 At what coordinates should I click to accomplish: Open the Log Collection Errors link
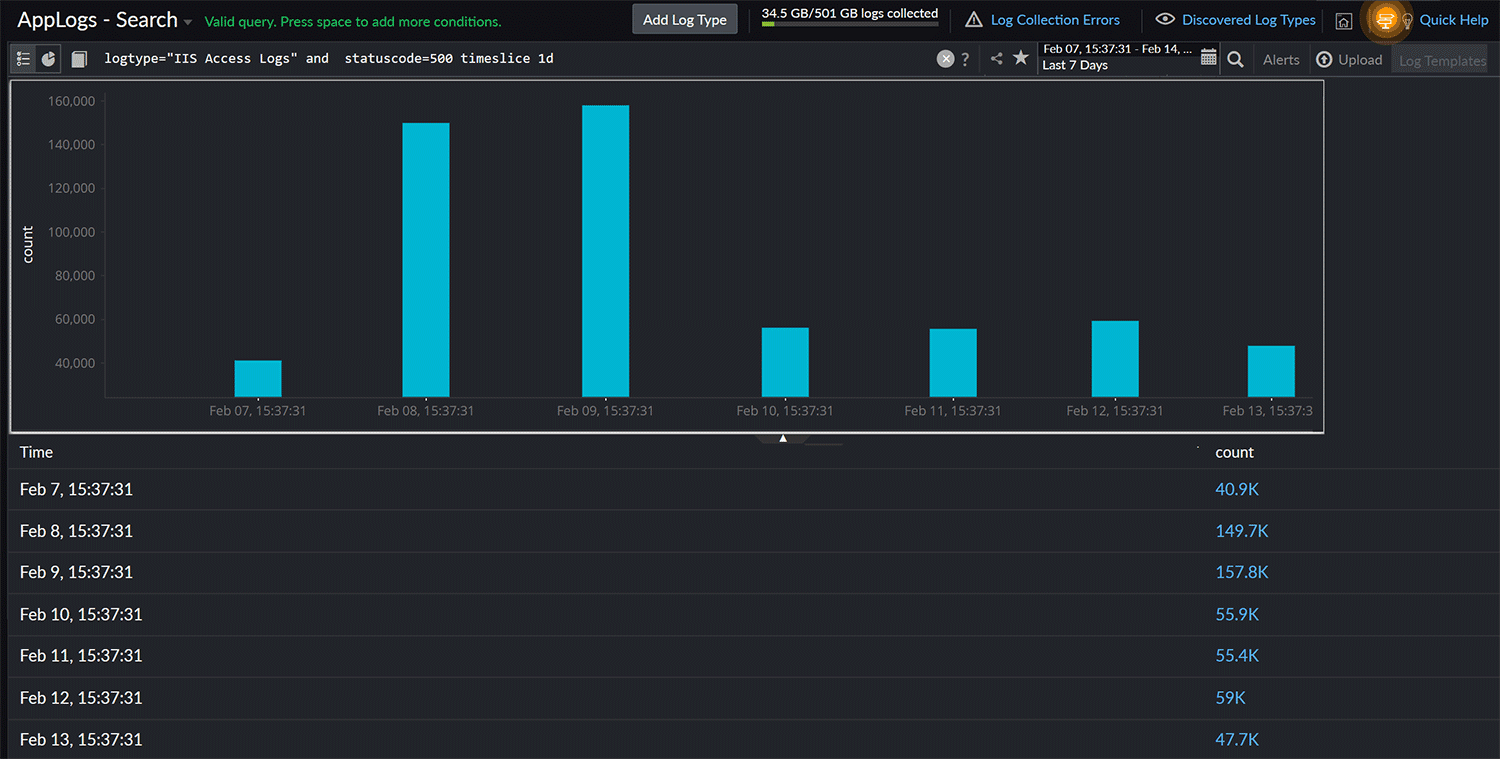click(x=1054, y=20)
